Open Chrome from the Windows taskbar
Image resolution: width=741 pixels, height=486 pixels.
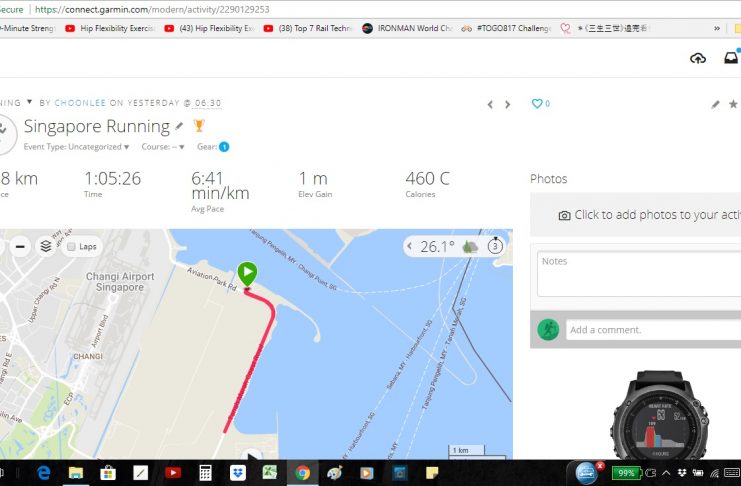pos(302,472)
